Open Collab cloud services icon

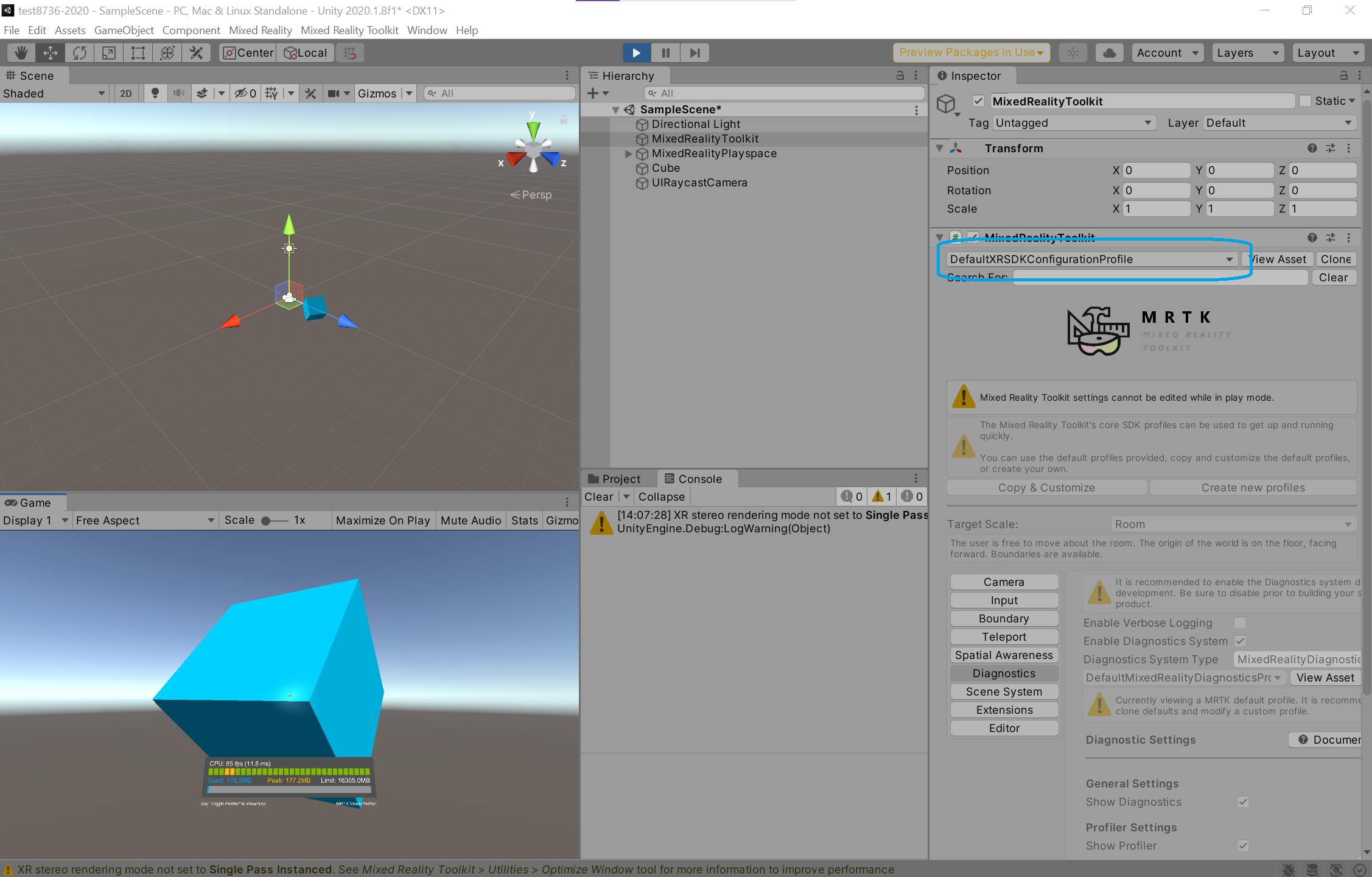click(x=1110, y=53)
